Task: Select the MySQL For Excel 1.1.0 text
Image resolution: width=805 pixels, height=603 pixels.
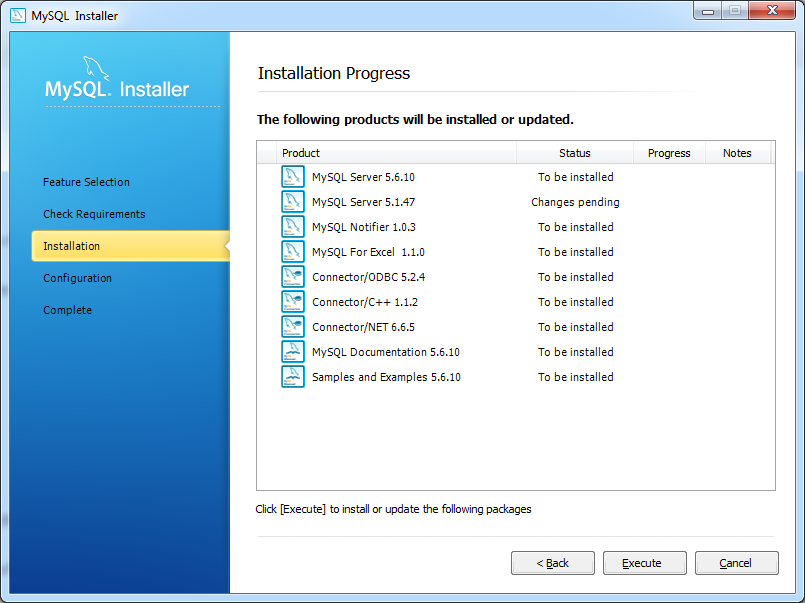Action: pyautogui.click(x=368, y=252)
